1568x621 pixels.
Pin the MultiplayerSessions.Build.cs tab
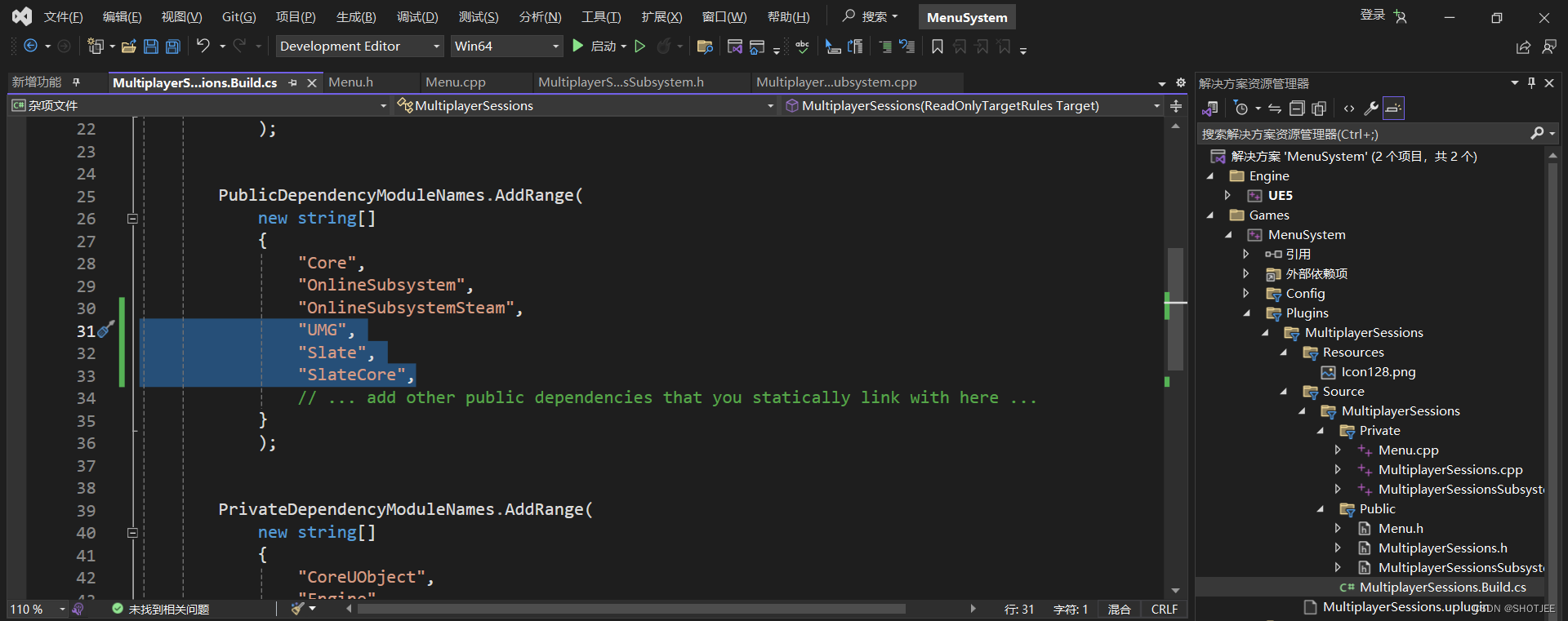292,82
